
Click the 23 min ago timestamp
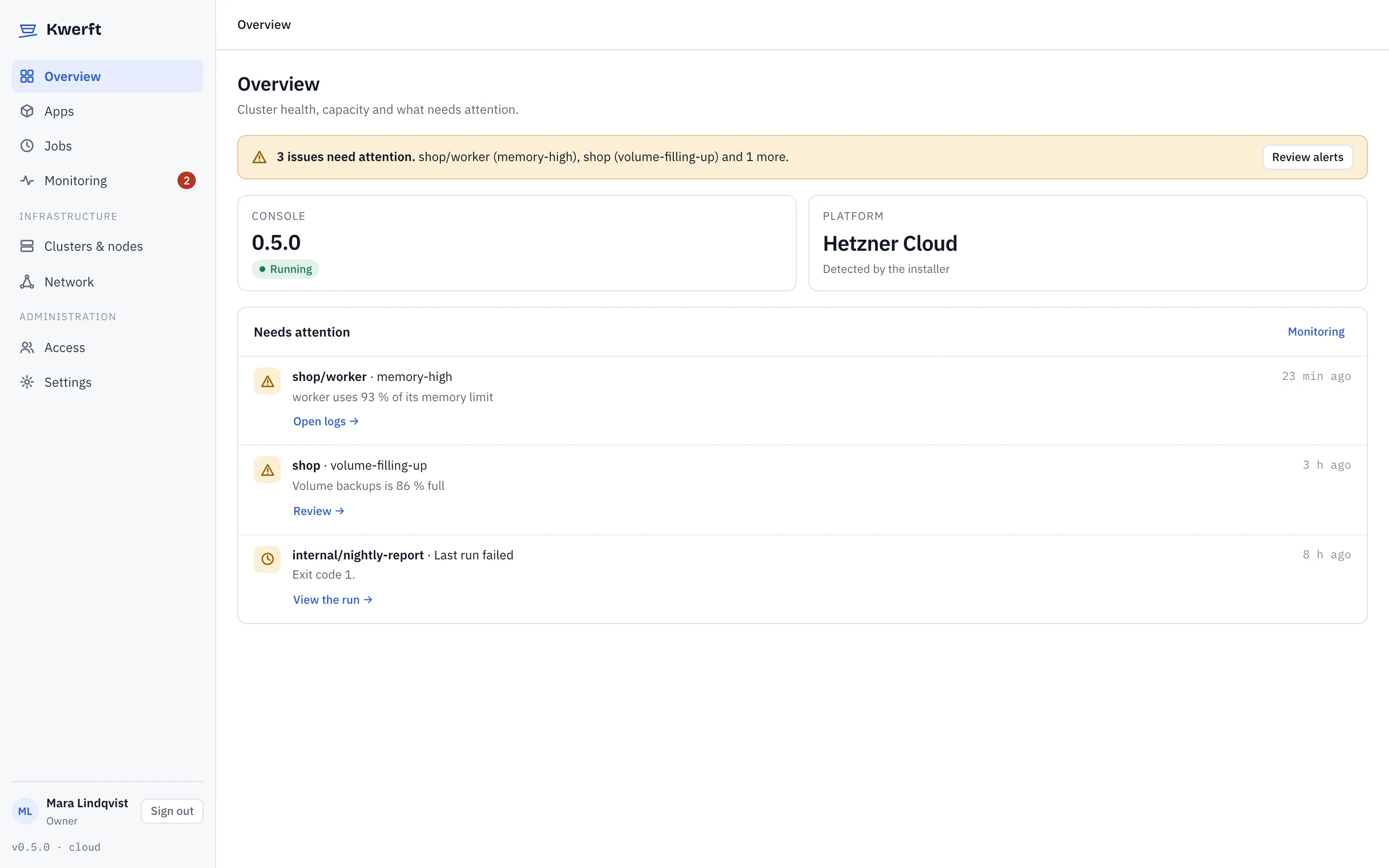(x=1316, y=376)
